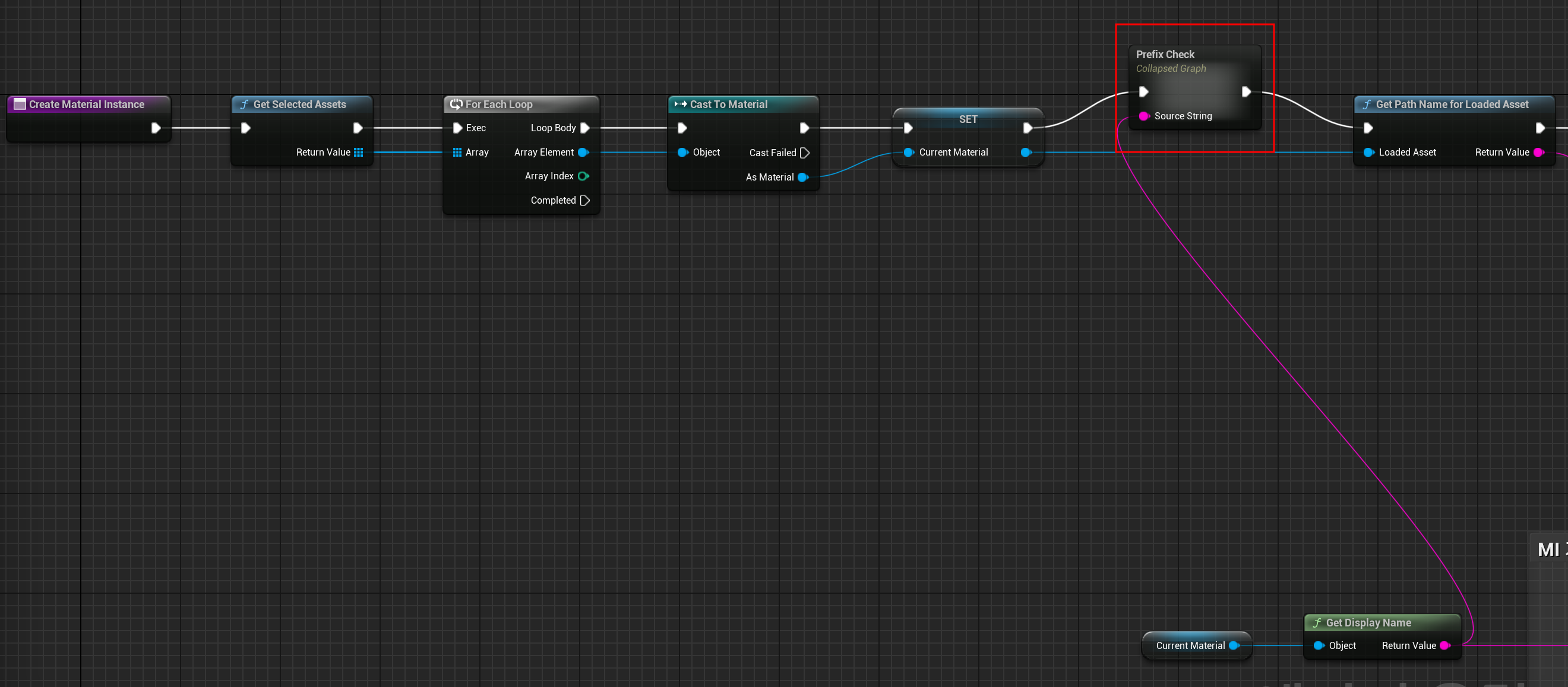Click the Object input pin on Cast To Material

pos(682,152)
